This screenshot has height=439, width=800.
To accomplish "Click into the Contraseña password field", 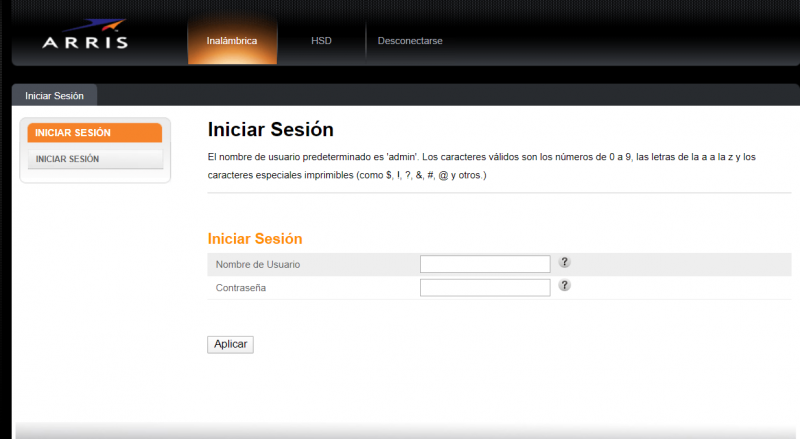I will coord(485,288).
